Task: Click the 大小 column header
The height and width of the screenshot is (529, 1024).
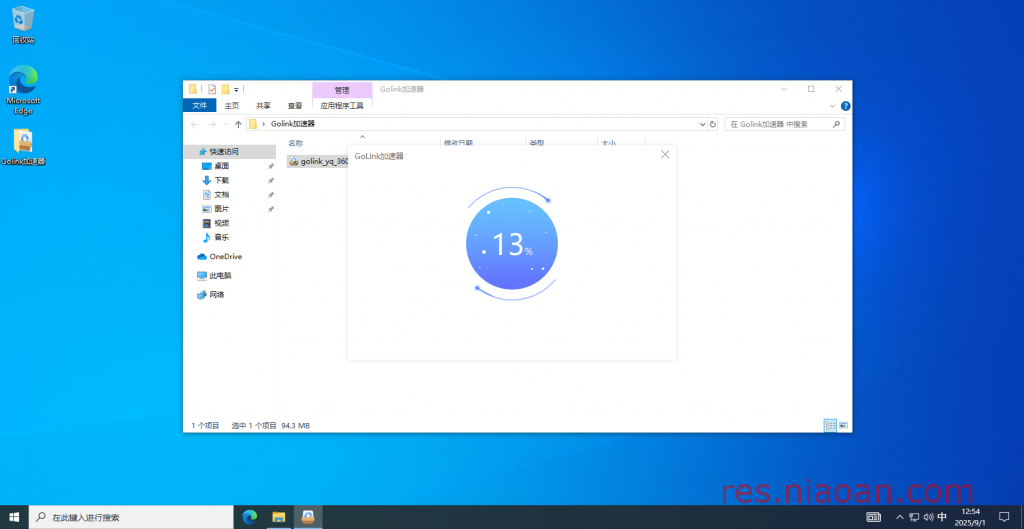Action: [608, 143]
